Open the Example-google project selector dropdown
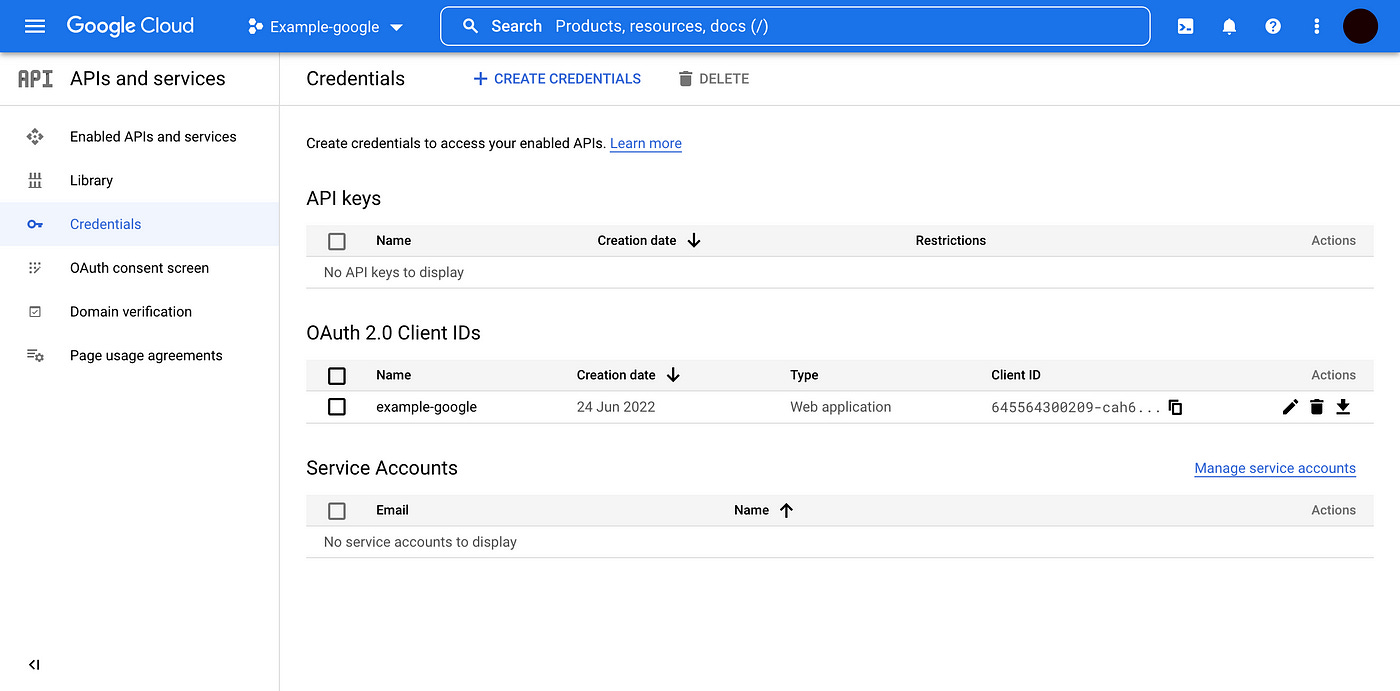 pos(326,27)
